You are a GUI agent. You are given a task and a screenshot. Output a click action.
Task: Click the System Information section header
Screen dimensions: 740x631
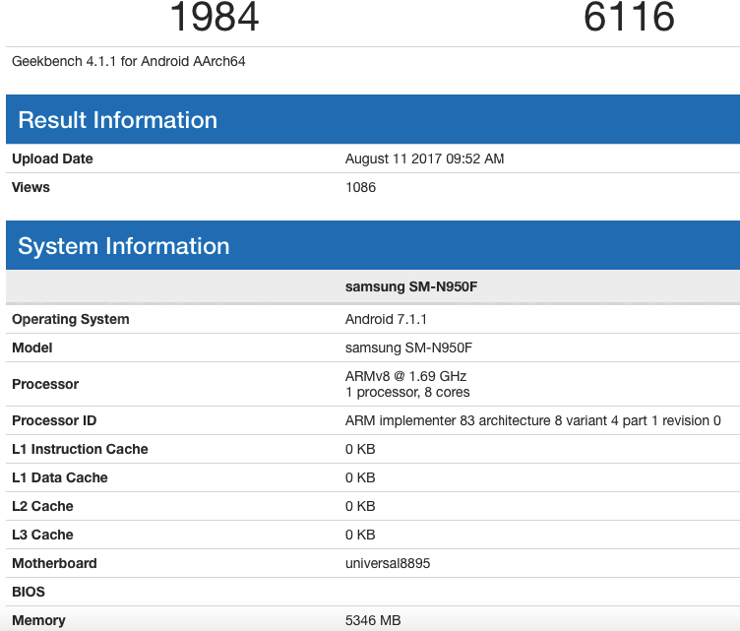(373, 245)
